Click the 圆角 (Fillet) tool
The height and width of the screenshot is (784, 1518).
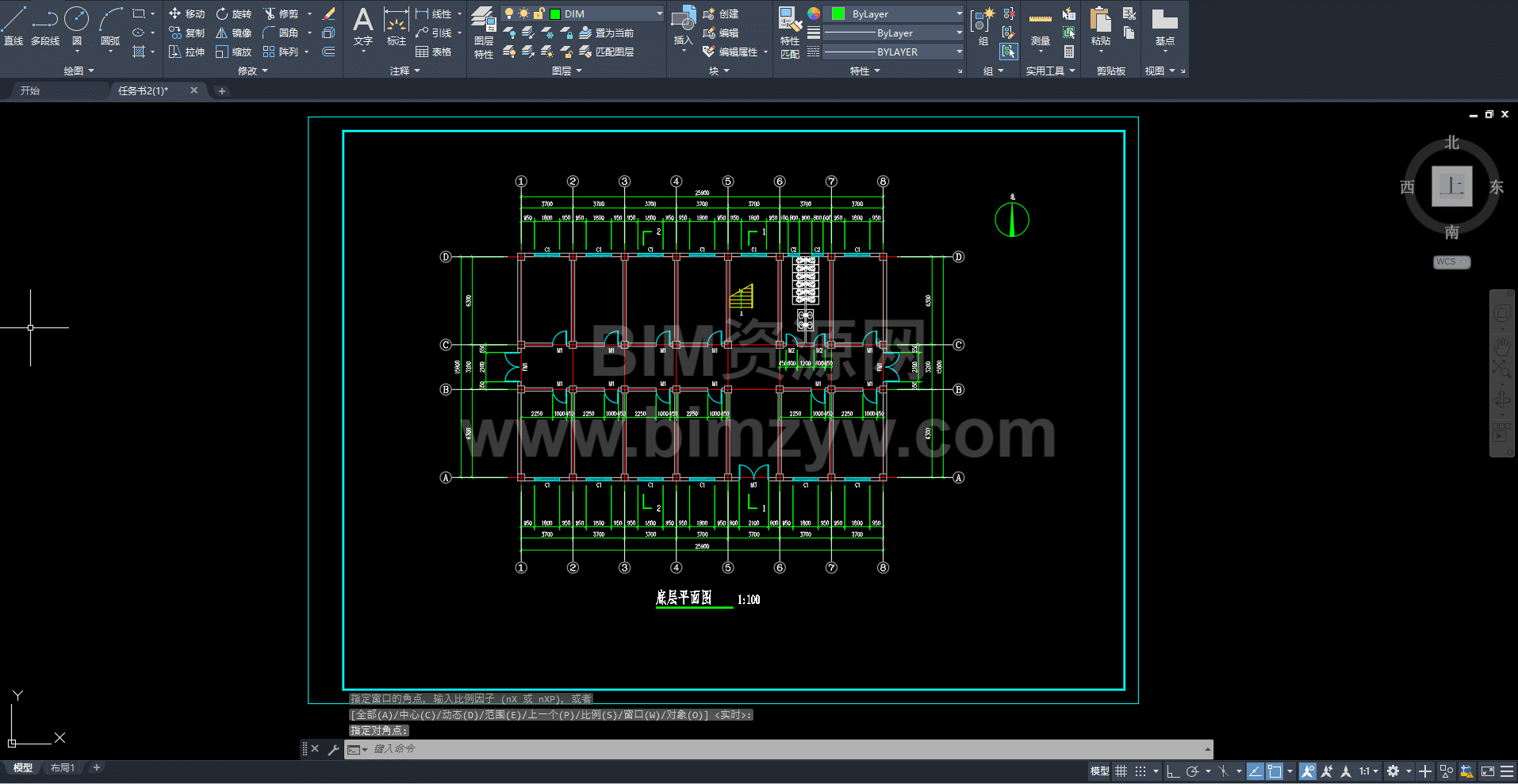click(281, 33)
